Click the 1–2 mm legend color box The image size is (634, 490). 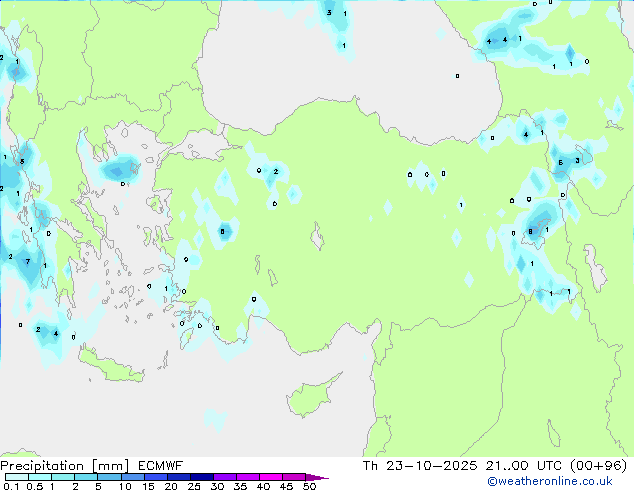(x=63, y=477)
